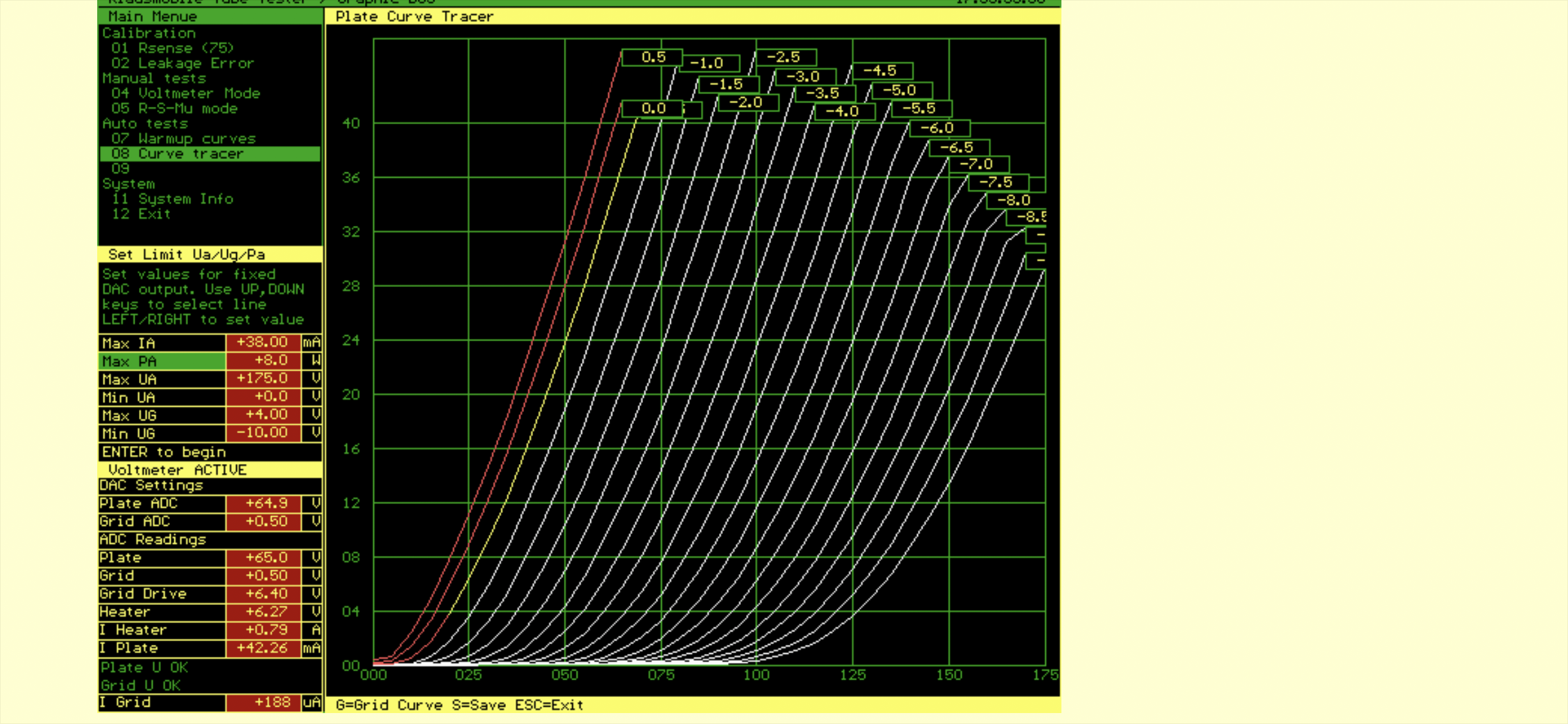Select 08 Curve tracer menu entry
The image size is (1568, 724).
click(x=178, y=154)
